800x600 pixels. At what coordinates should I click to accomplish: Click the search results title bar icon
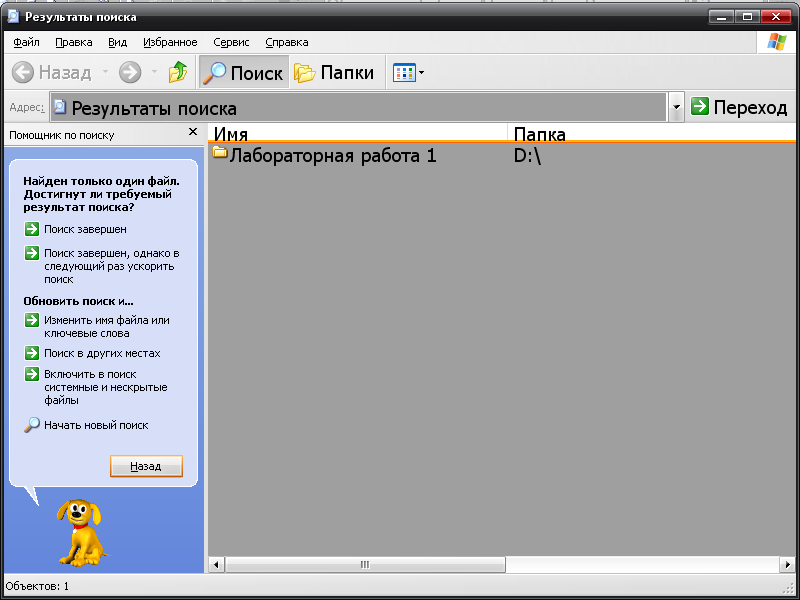(13, 16)
